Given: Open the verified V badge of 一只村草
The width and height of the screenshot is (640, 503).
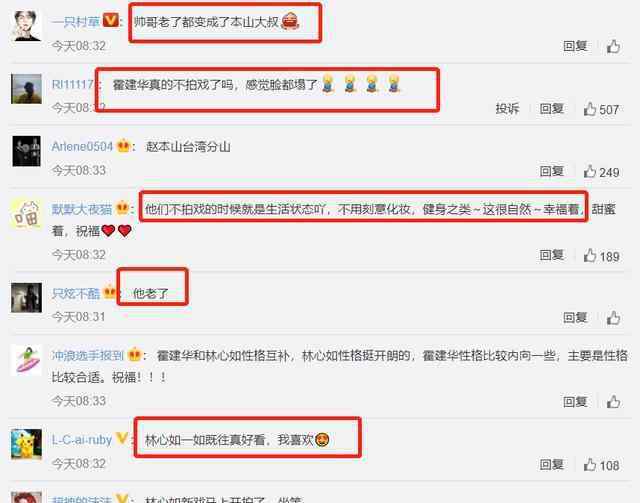Looking at the screenshot, I should coord(111,20).
